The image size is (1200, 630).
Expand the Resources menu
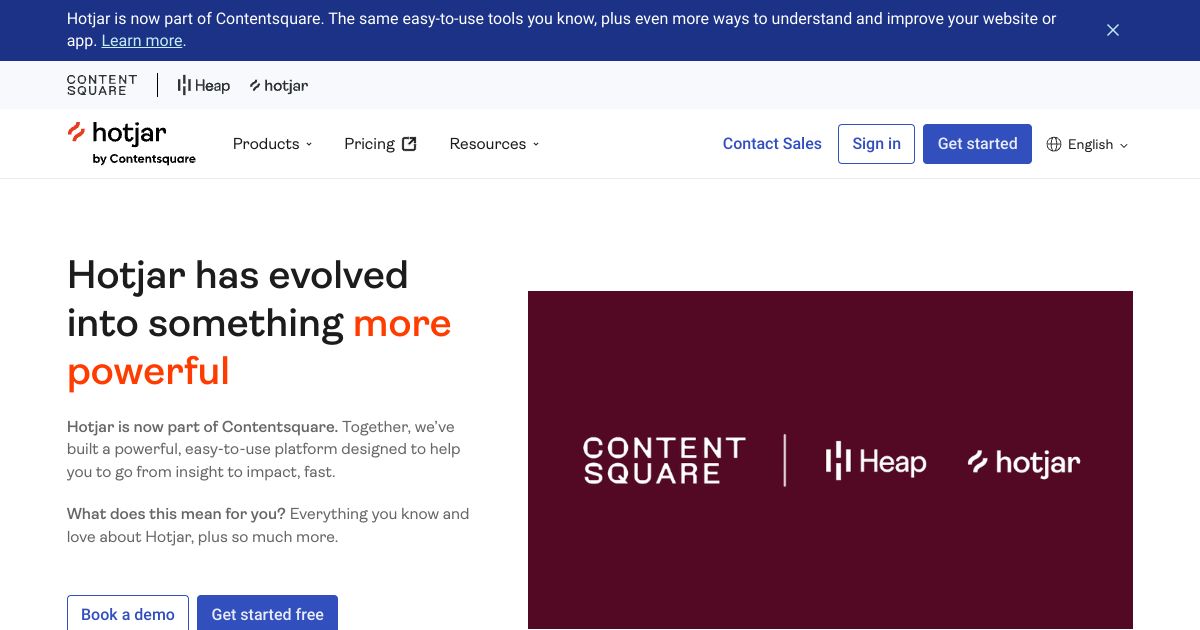point(494,144)
